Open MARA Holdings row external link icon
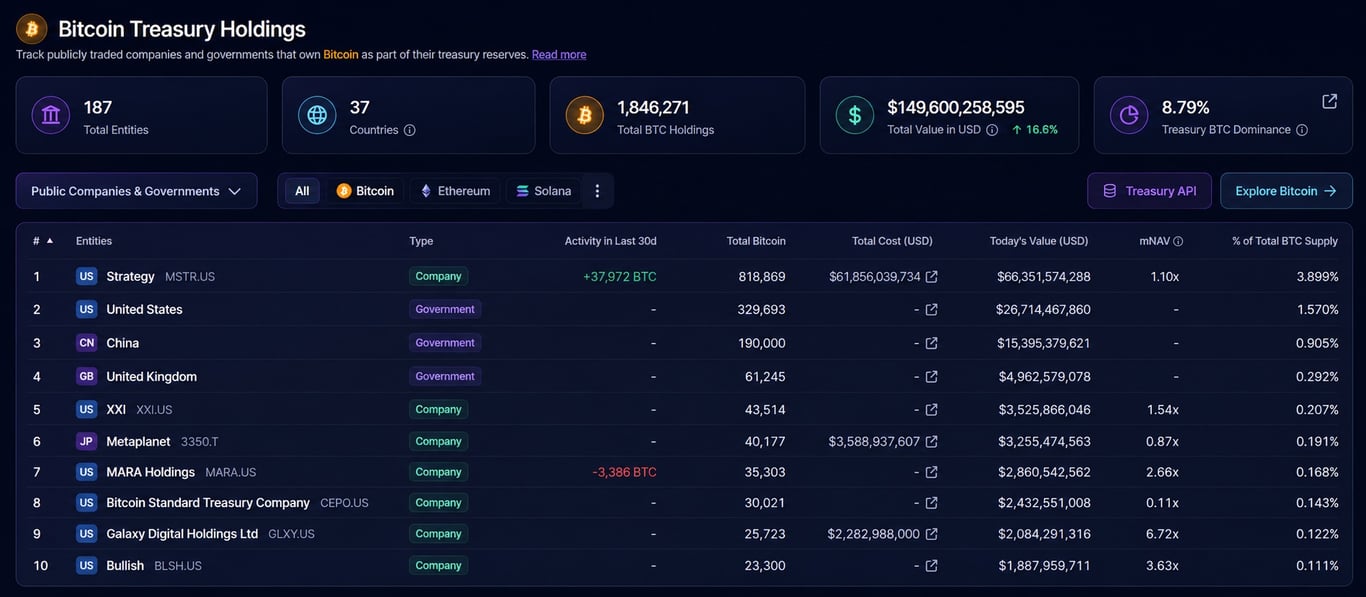This screenshot has width=1366, height=597. point(931,472)
